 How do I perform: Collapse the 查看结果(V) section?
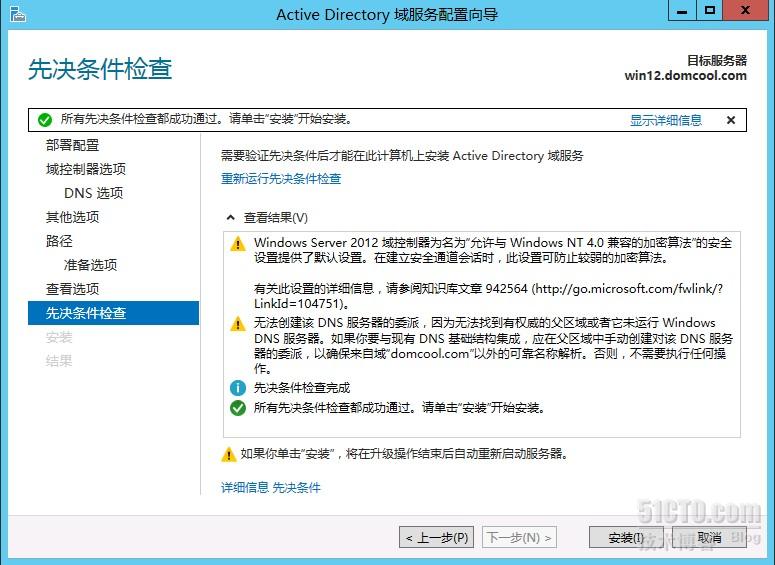(x=230, y=217)
